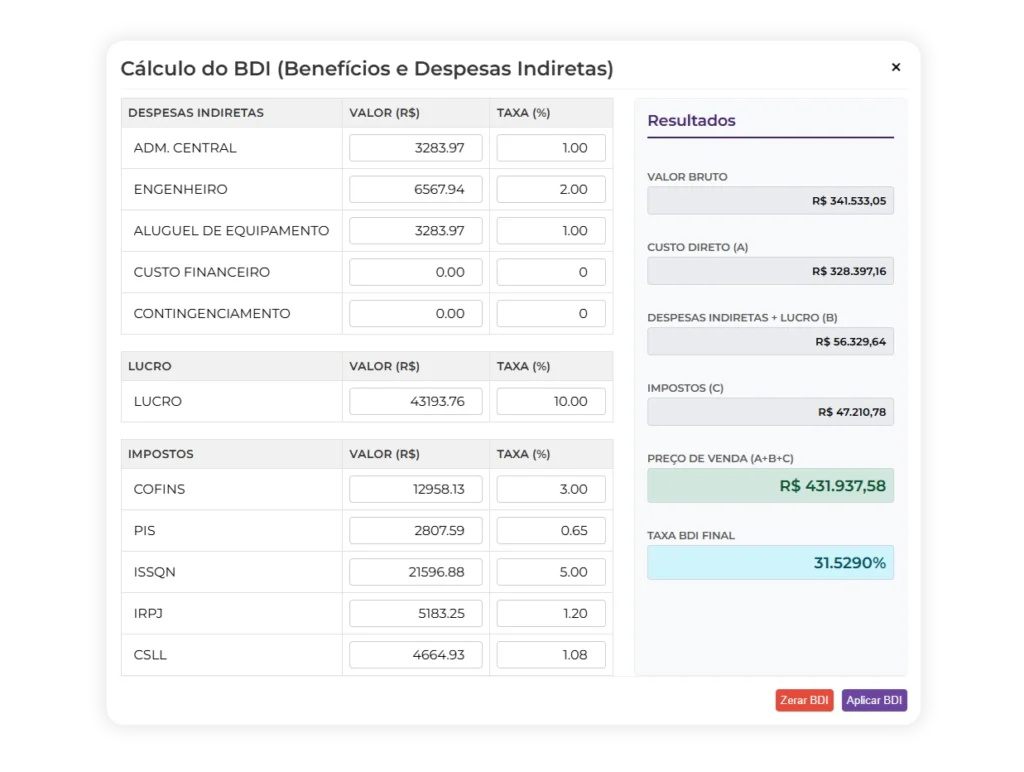Edit the COFINS taxa field
Image resolution: width=1024 pixels, height=772 pixels.
551,489
